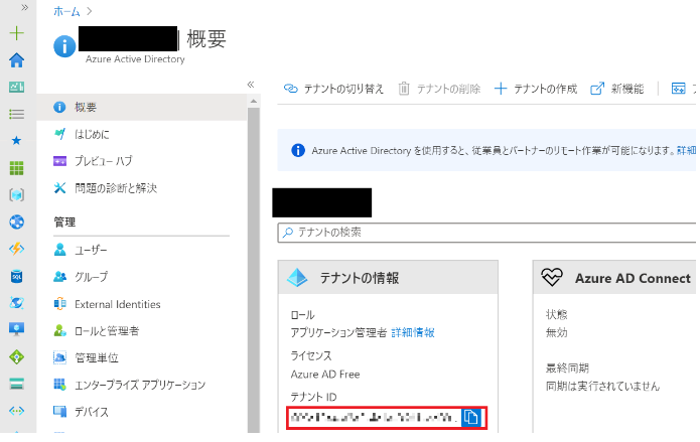Copy tenant ID with the clipboard icon

(x=471, y=417)
